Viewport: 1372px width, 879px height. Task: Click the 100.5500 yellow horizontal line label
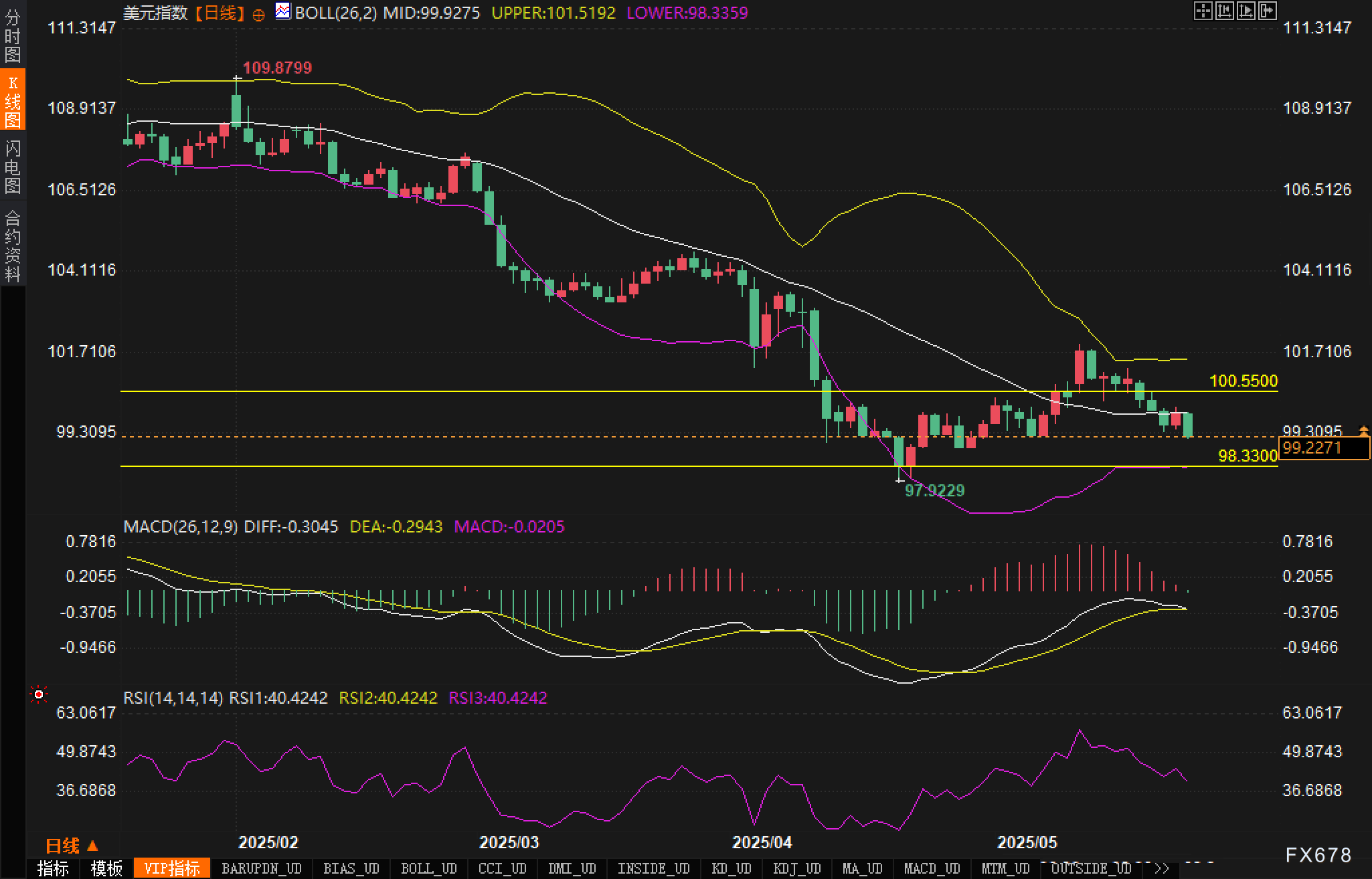[x=1244, y=381]
